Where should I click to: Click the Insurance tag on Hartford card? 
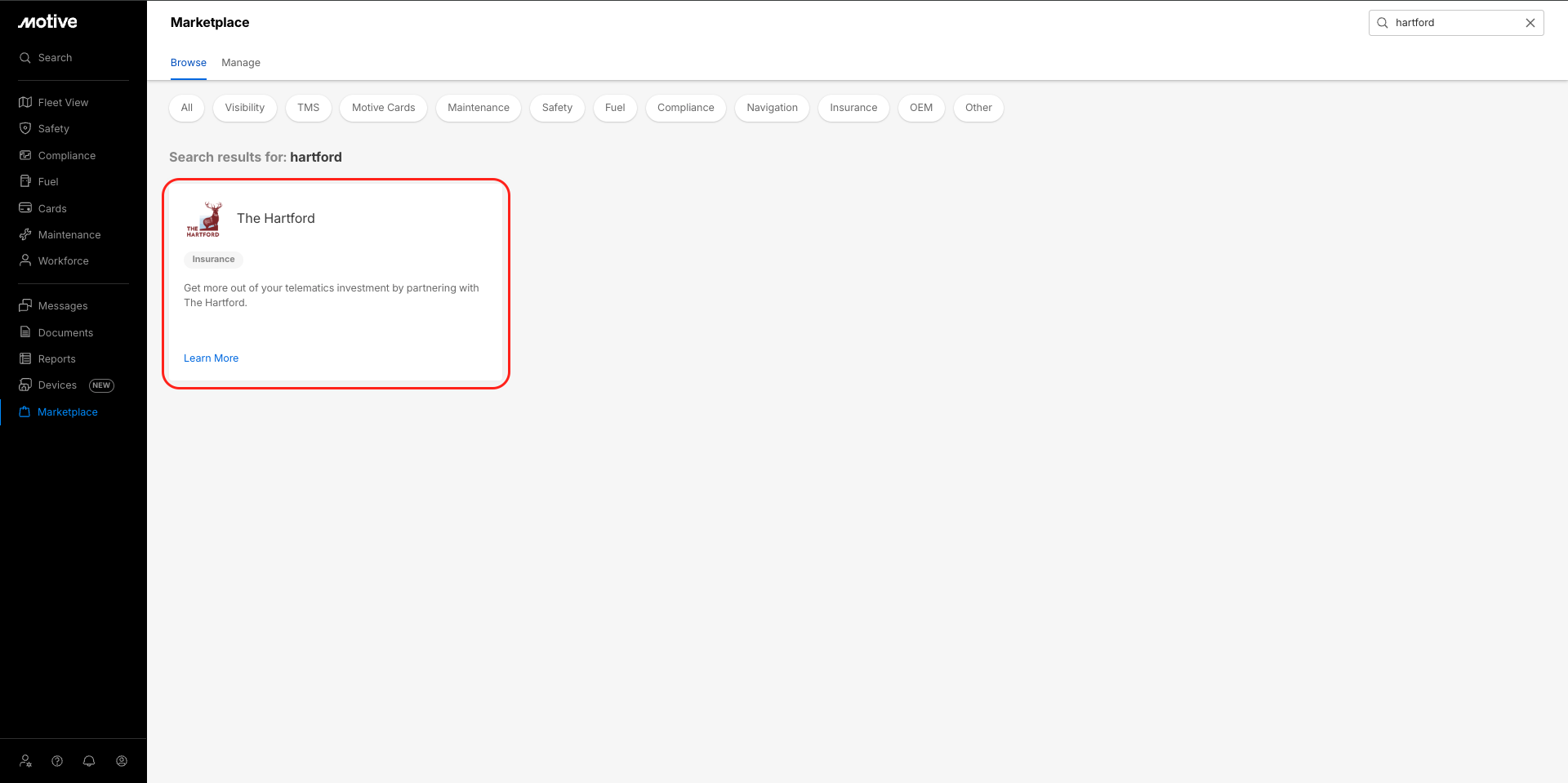(213, 260)
